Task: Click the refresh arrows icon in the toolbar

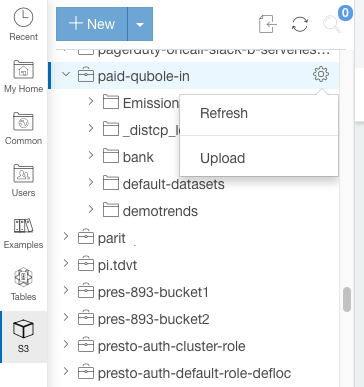Action: tap(300, 24)
